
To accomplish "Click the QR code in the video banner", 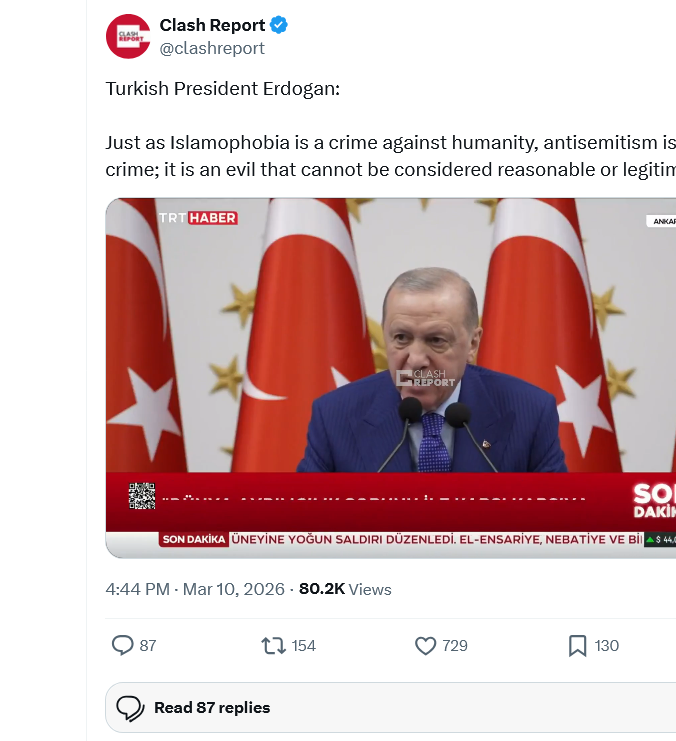I will pos(142,496).
